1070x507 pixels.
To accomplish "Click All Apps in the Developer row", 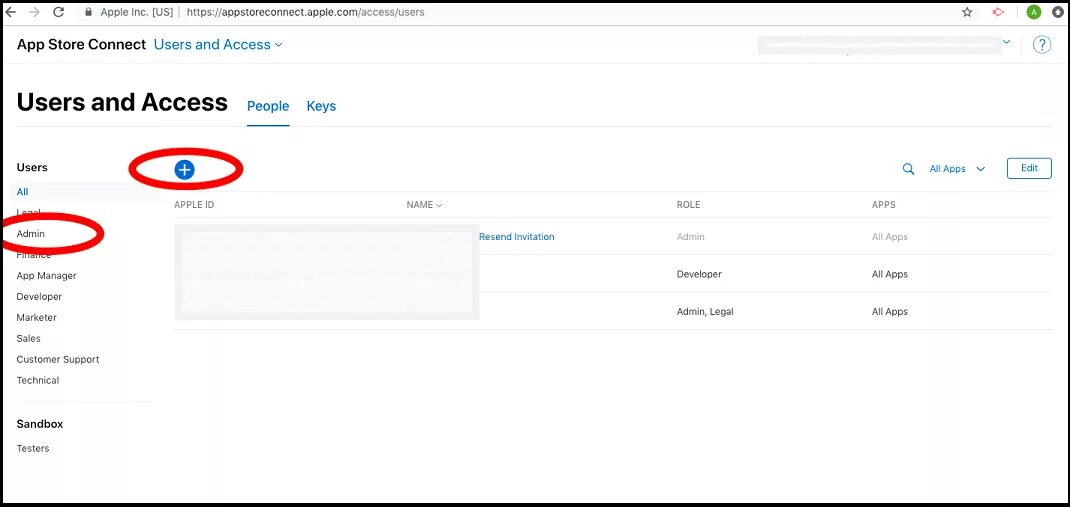I will pos(890,274).
